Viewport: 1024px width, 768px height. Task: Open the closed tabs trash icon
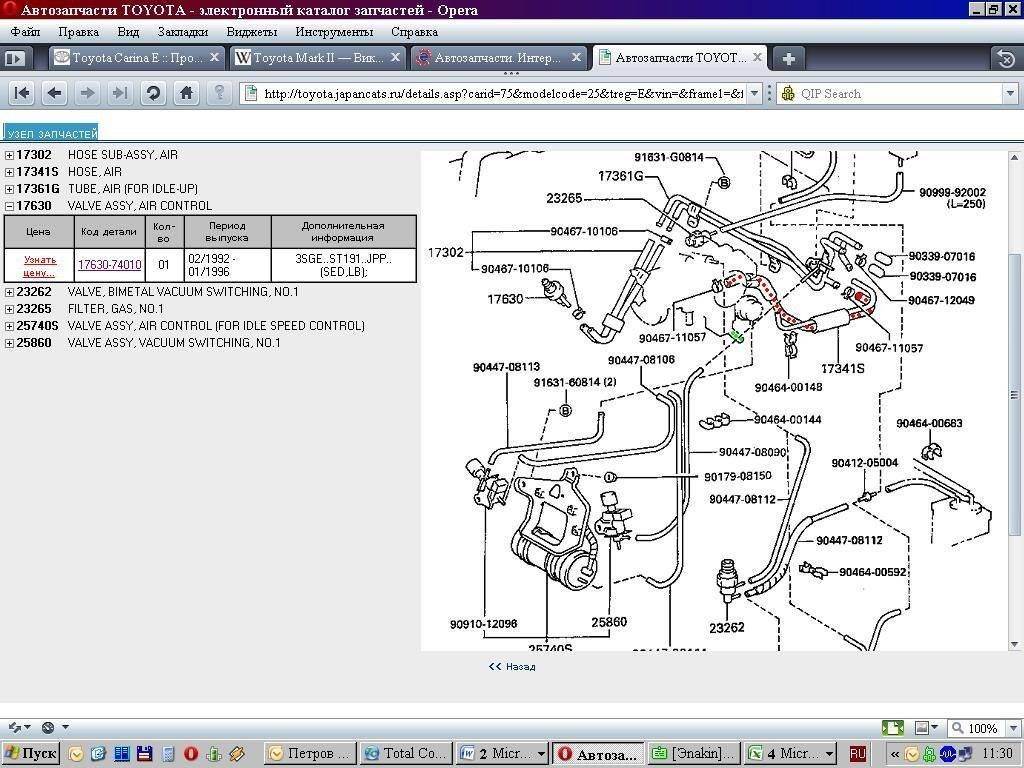click(x=1003, y=58)
